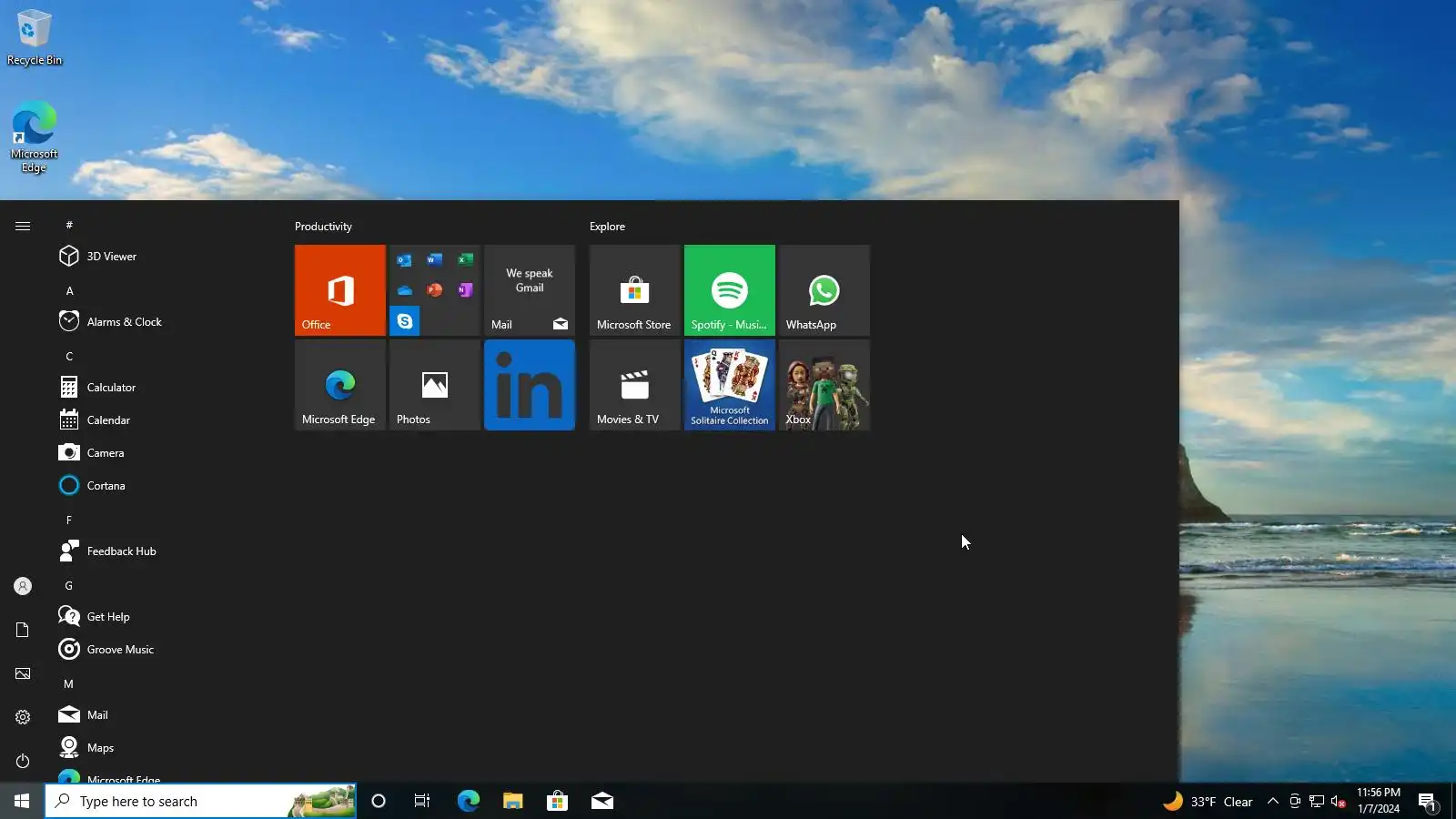This screenshot has width=1456, height=819.
Task: Expand the Start menu hamburger navigation
Action: coord(23,226)
